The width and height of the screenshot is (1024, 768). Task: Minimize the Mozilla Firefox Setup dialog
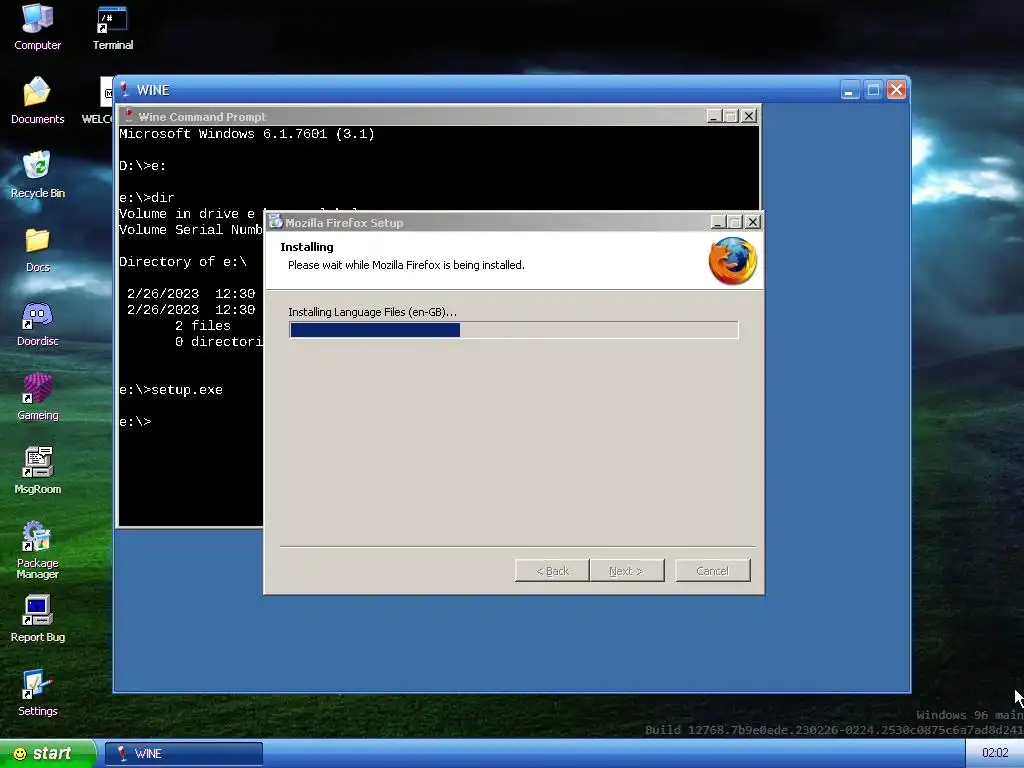(x=718, y=222)
